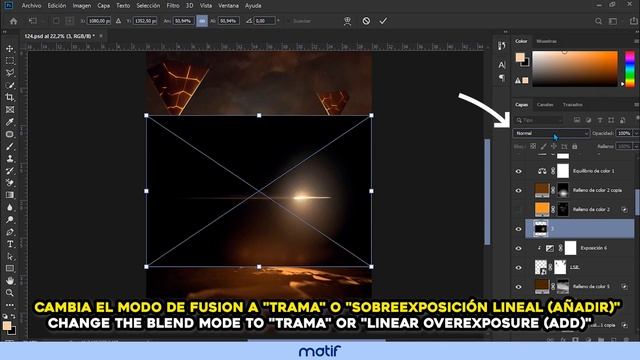Click the X position input field

[98, 21]
